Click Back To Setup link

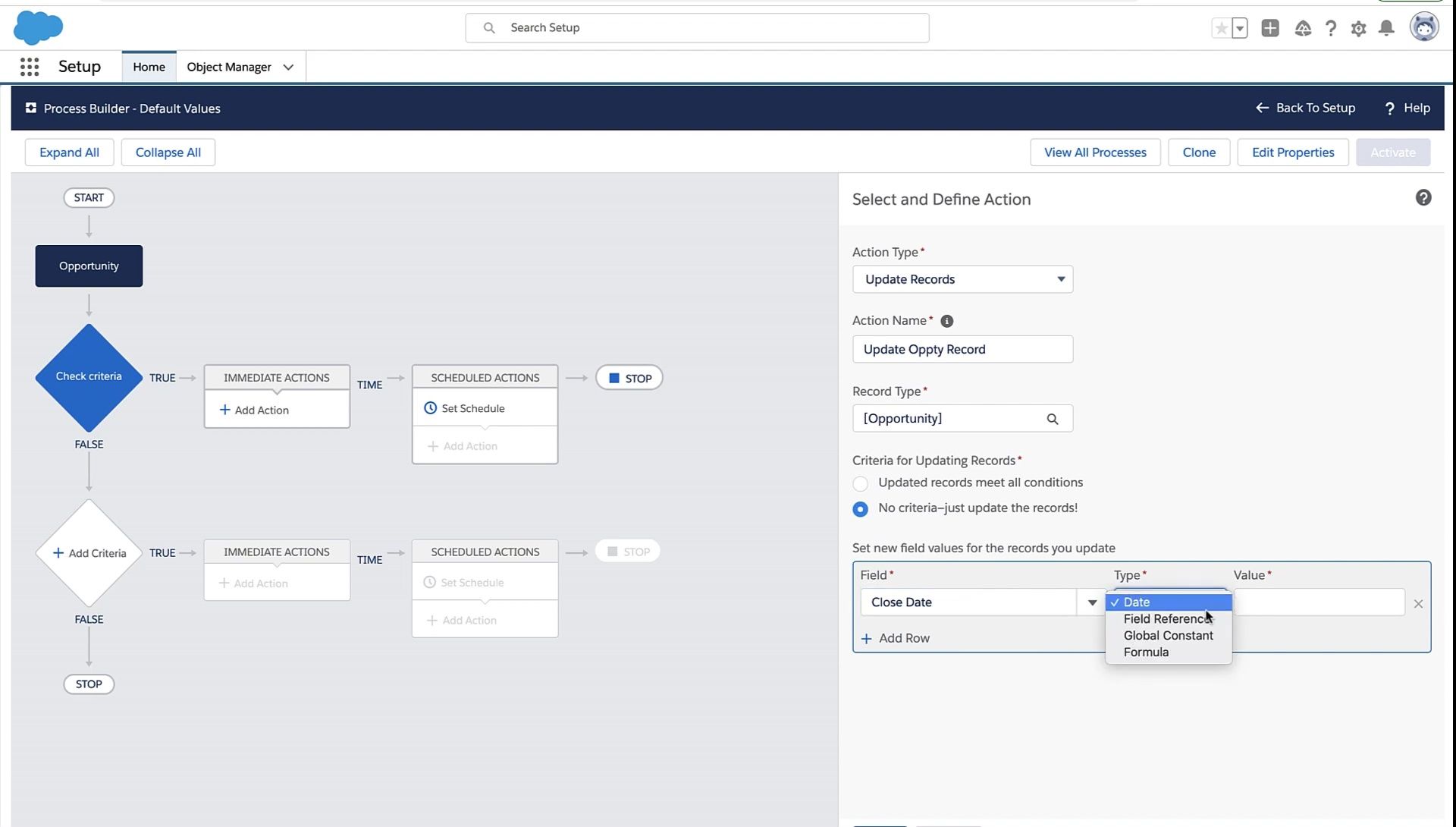(1306, 108)
